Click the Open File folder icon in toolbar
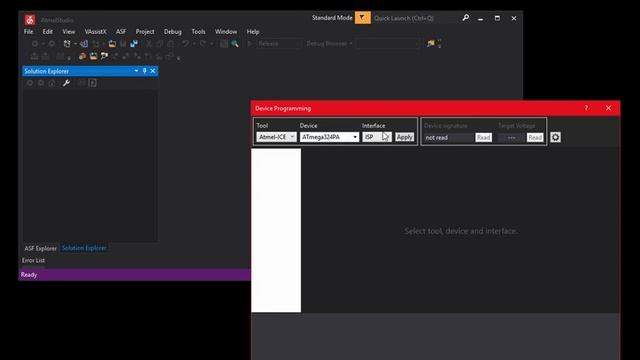 (112, 44)
